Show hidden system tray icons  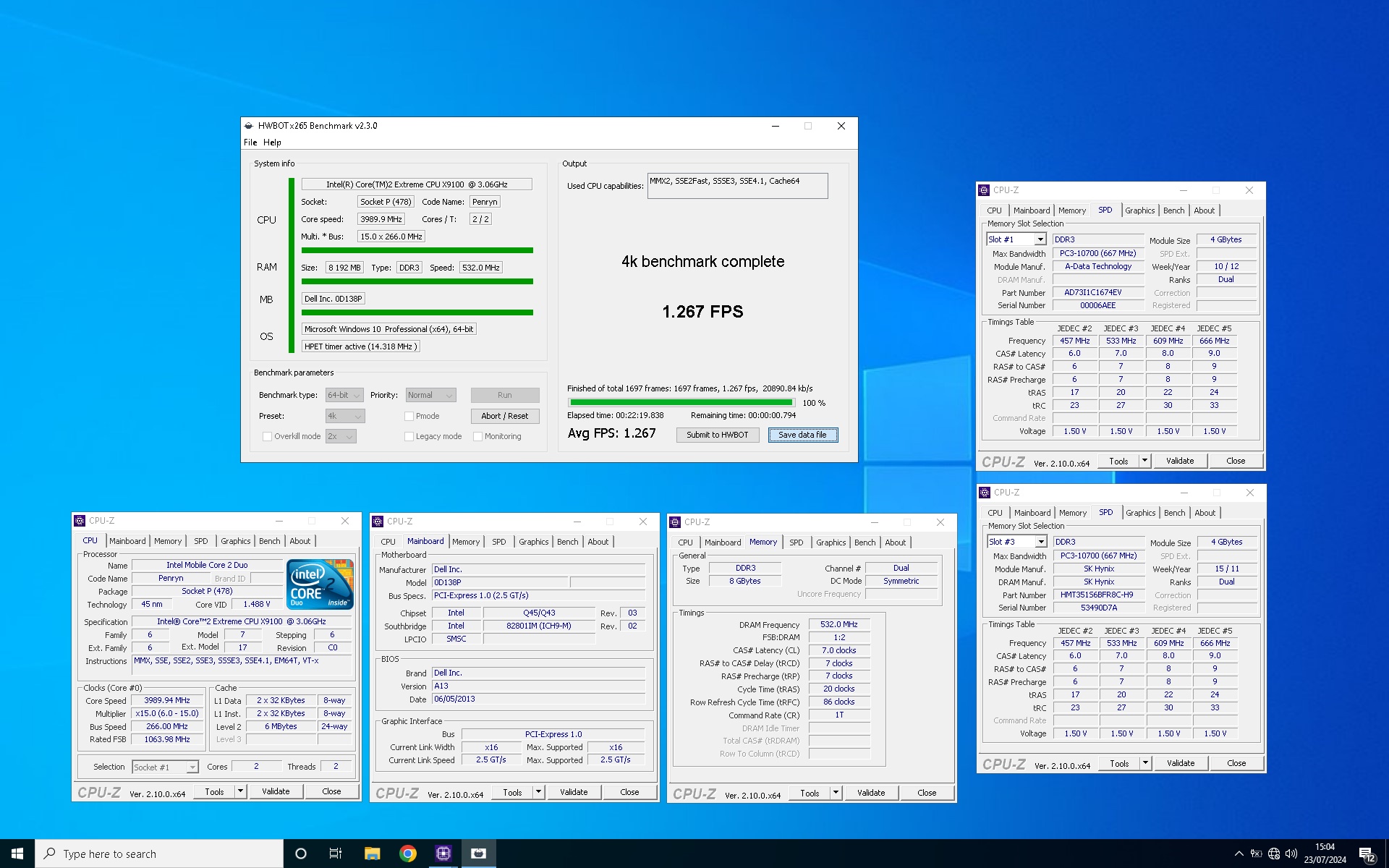pyautogui.click(x=1239, y=854)
